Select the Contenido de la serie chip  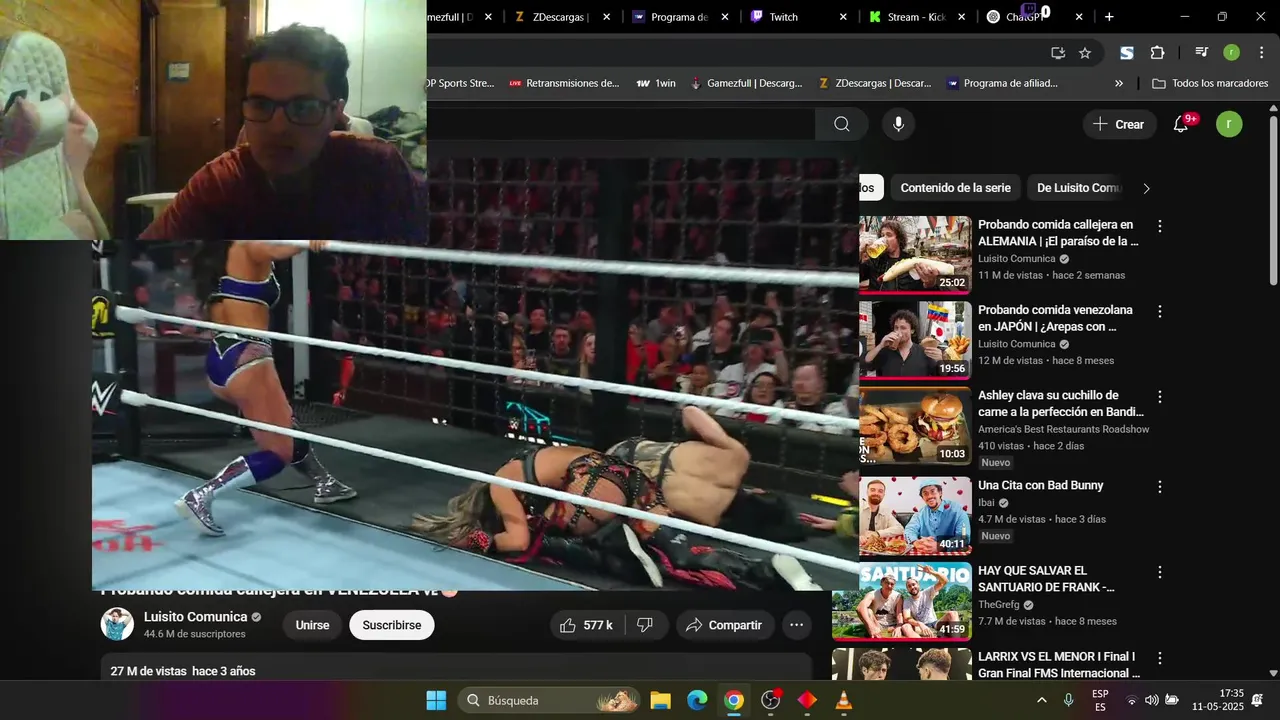[955, 188]
